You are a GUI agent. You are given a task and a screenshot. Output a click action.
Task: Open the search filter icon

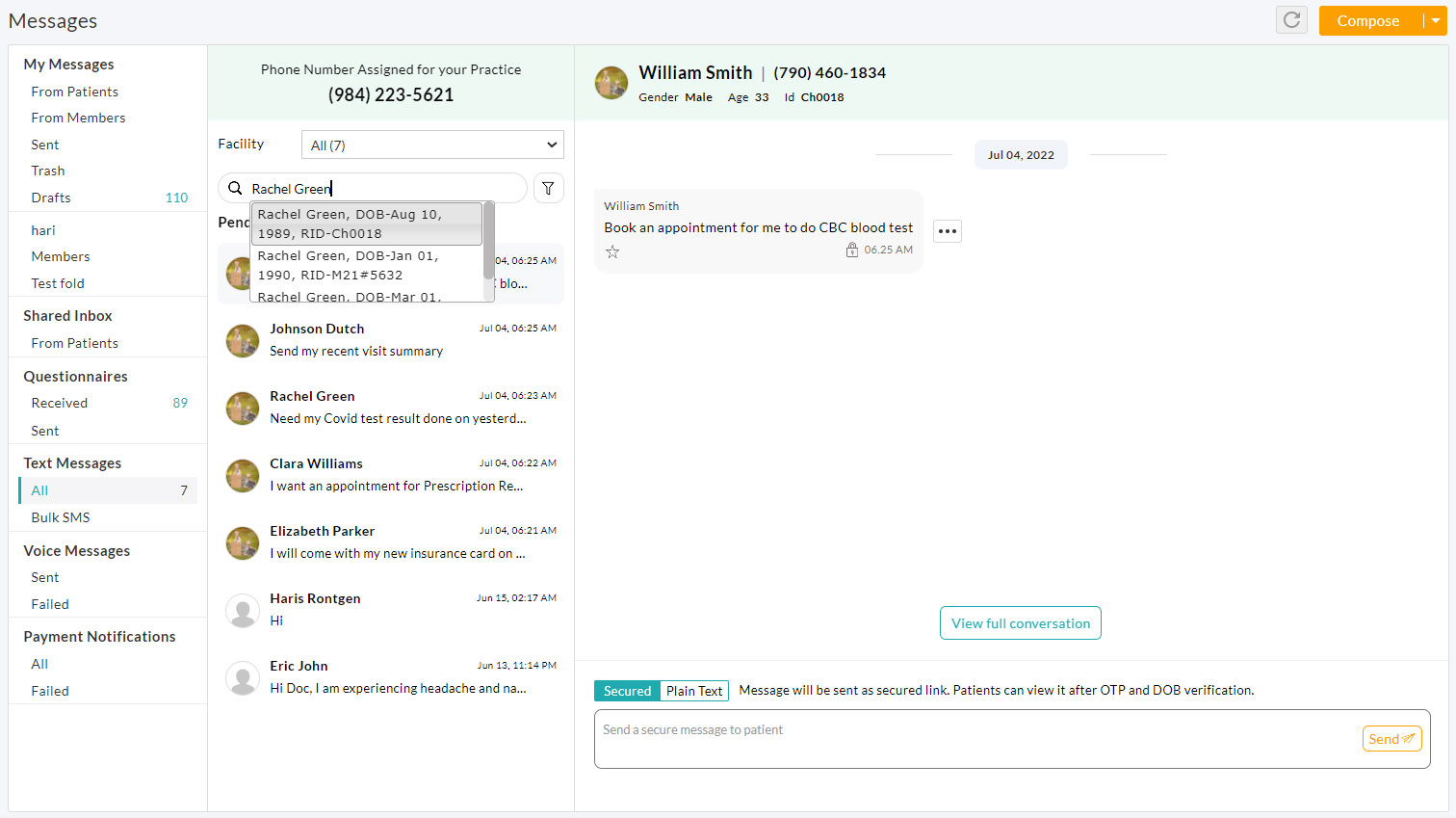[548, 187]
